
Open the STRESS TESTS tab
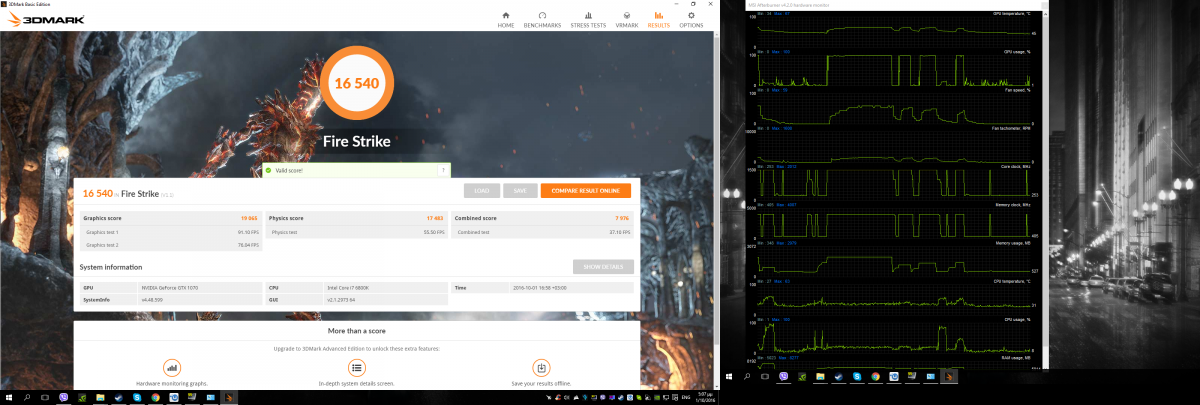coord(587,19)
